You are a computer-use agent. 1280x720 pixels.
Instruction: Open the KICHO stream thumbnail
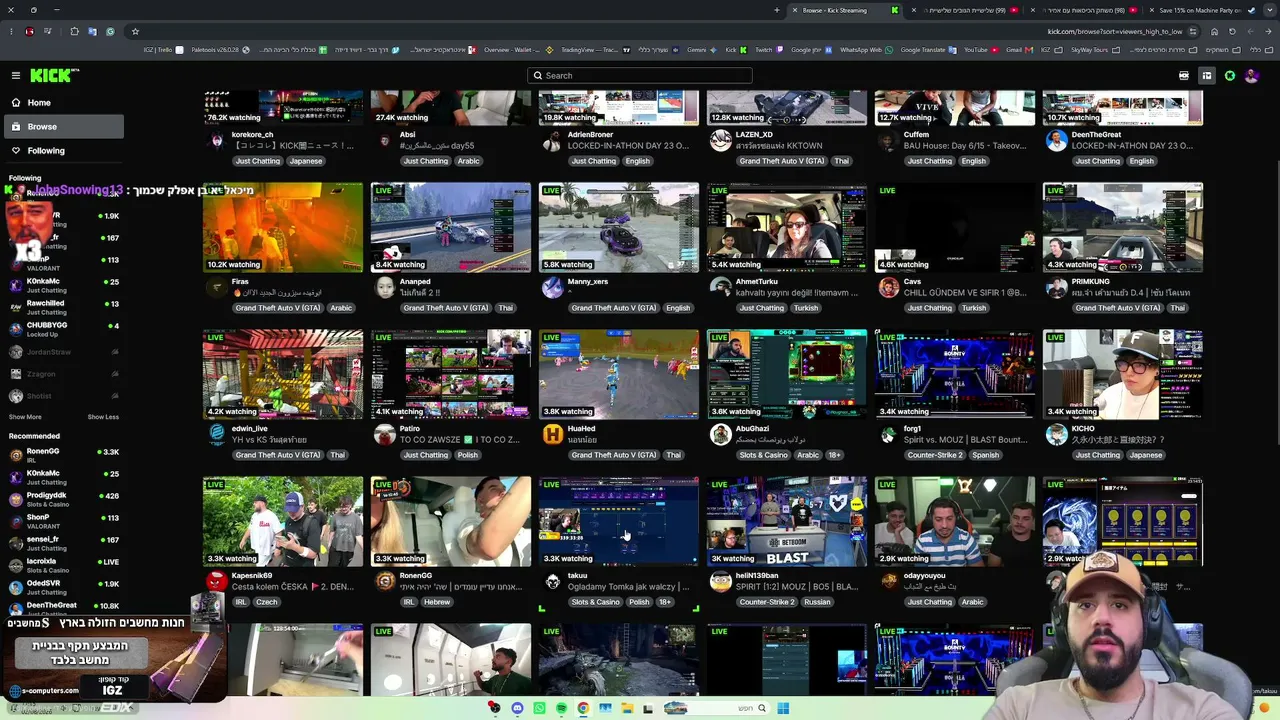point(1123,374)
